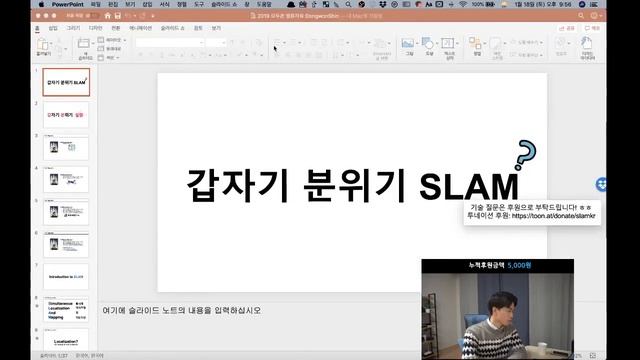Select slide 2 thumbnail
This screenshot has height=360, width=640.
pos(66,115)
